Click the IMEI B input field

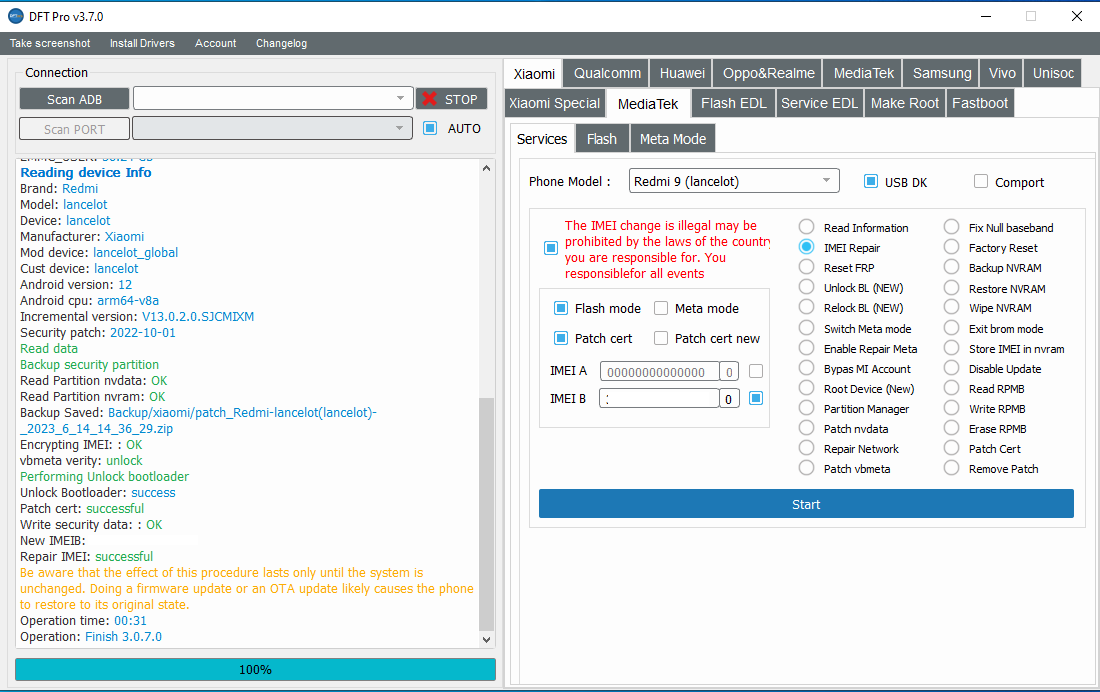[x=659, y=399]
